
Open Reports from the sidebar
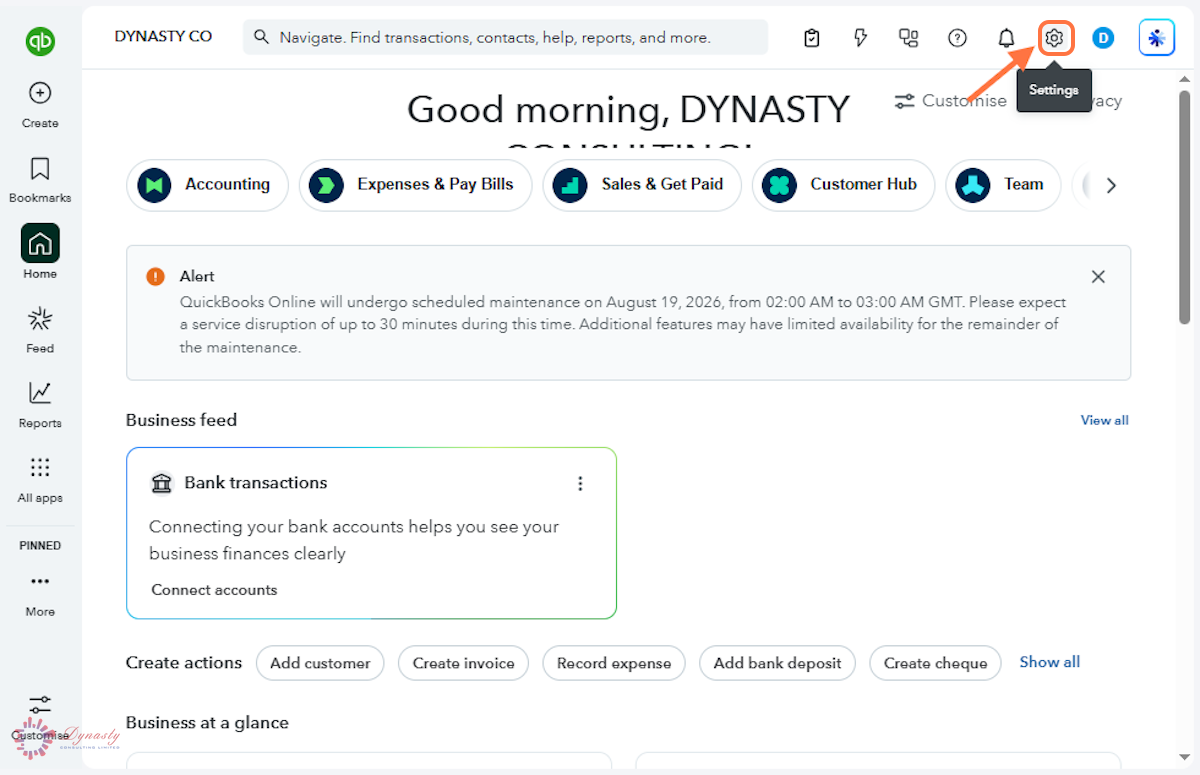point(40,405)
